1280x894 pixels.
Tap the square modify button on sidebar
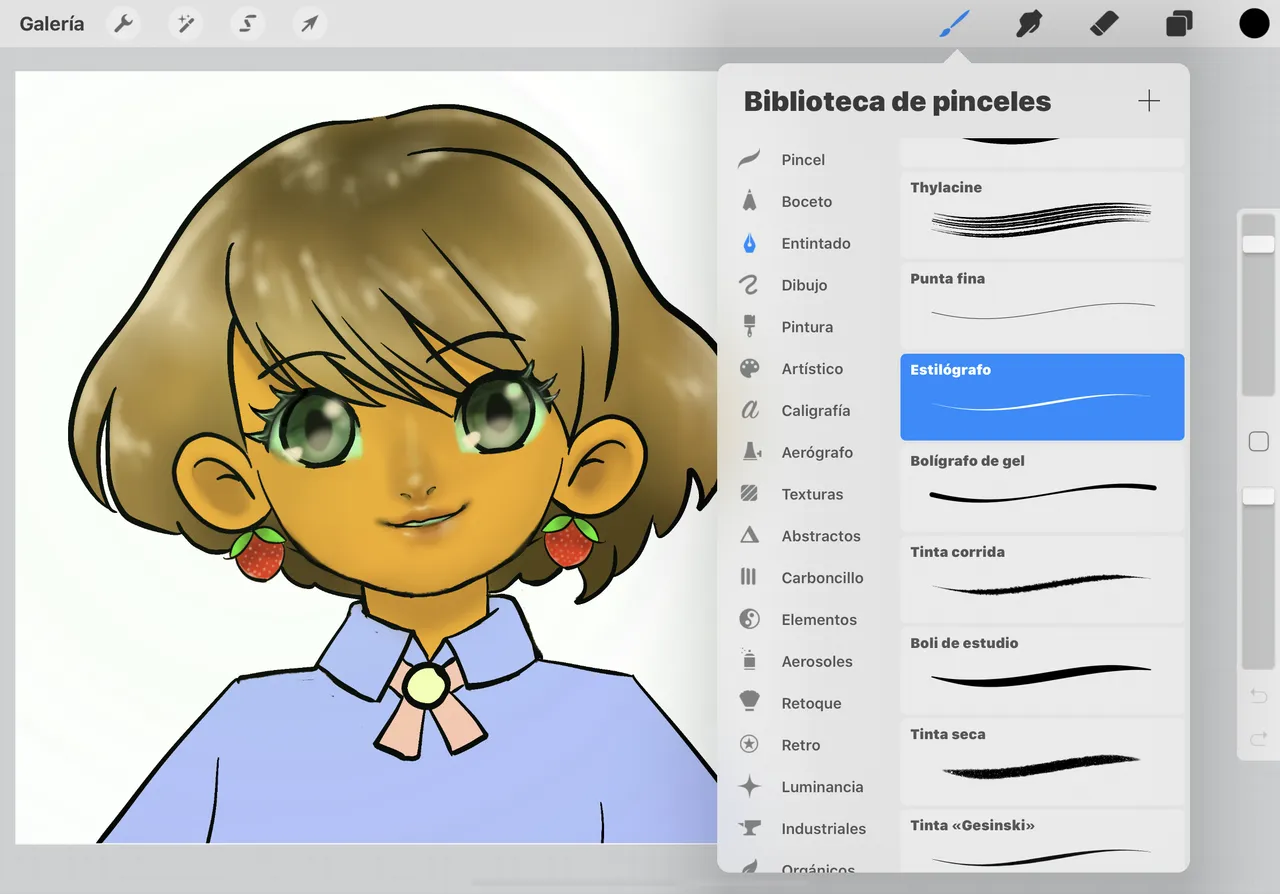click(1259, 441)
